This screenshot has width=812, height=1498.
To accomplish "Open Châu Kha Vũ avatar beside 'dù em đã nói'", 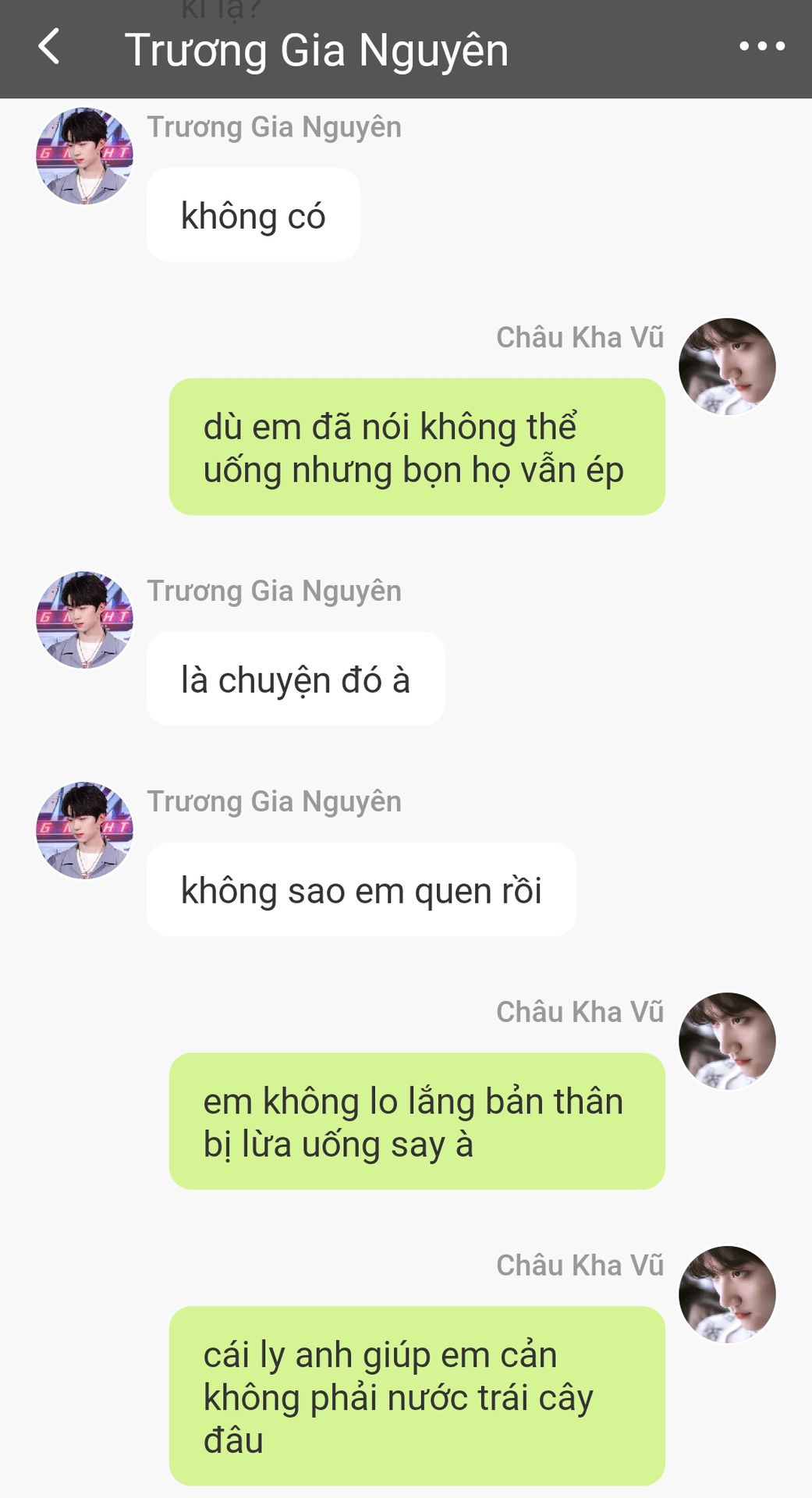I will click(727, 367).
